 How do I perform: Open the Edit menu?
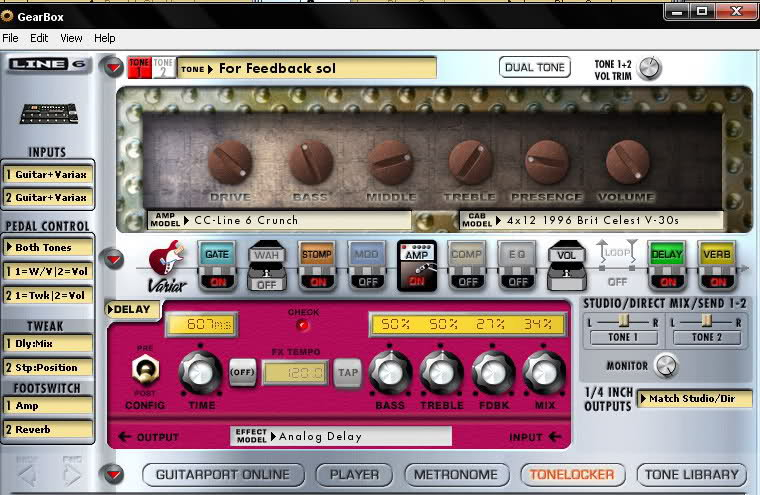point(39,38)
